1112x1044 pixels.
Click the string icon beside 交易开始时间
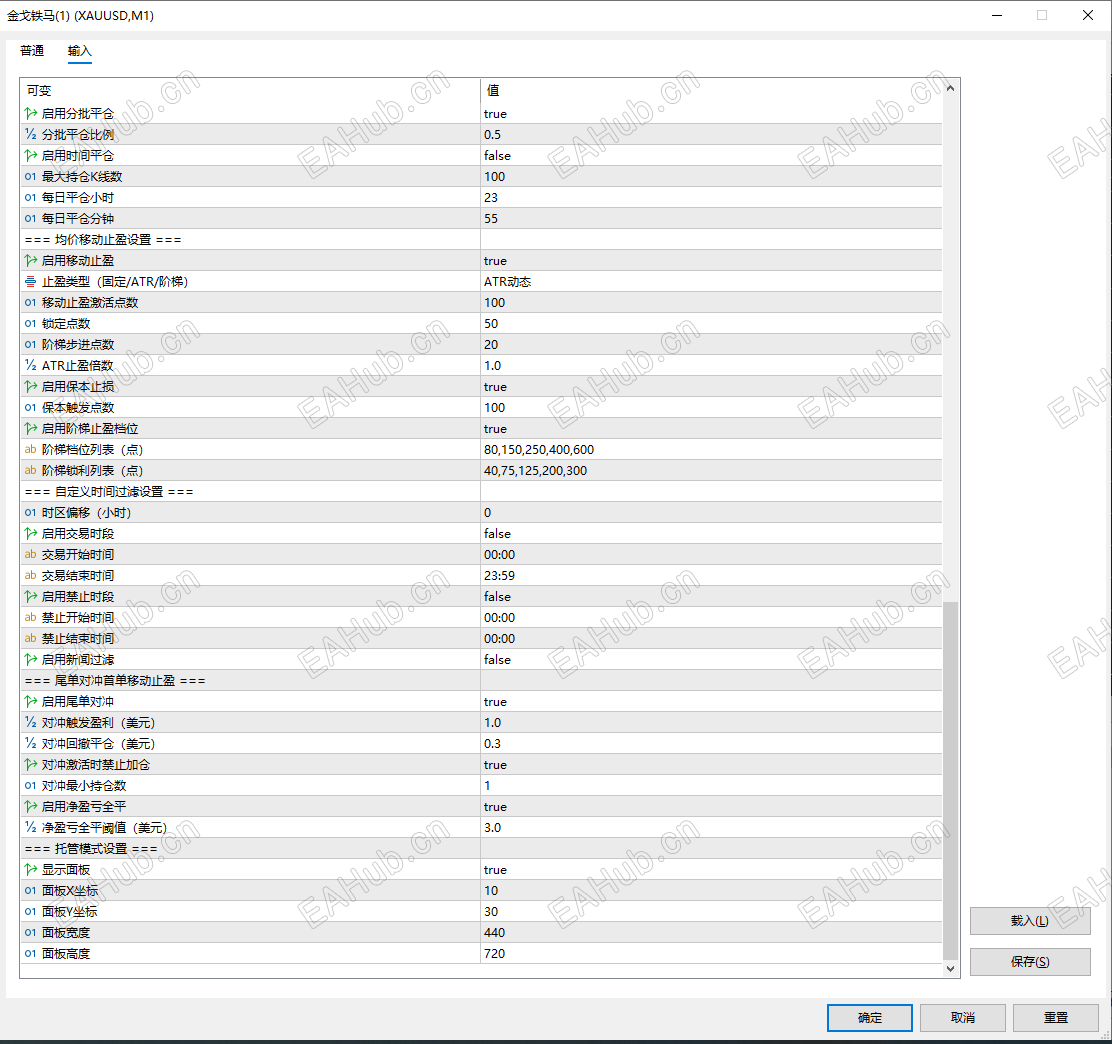(x=30, y=555)
